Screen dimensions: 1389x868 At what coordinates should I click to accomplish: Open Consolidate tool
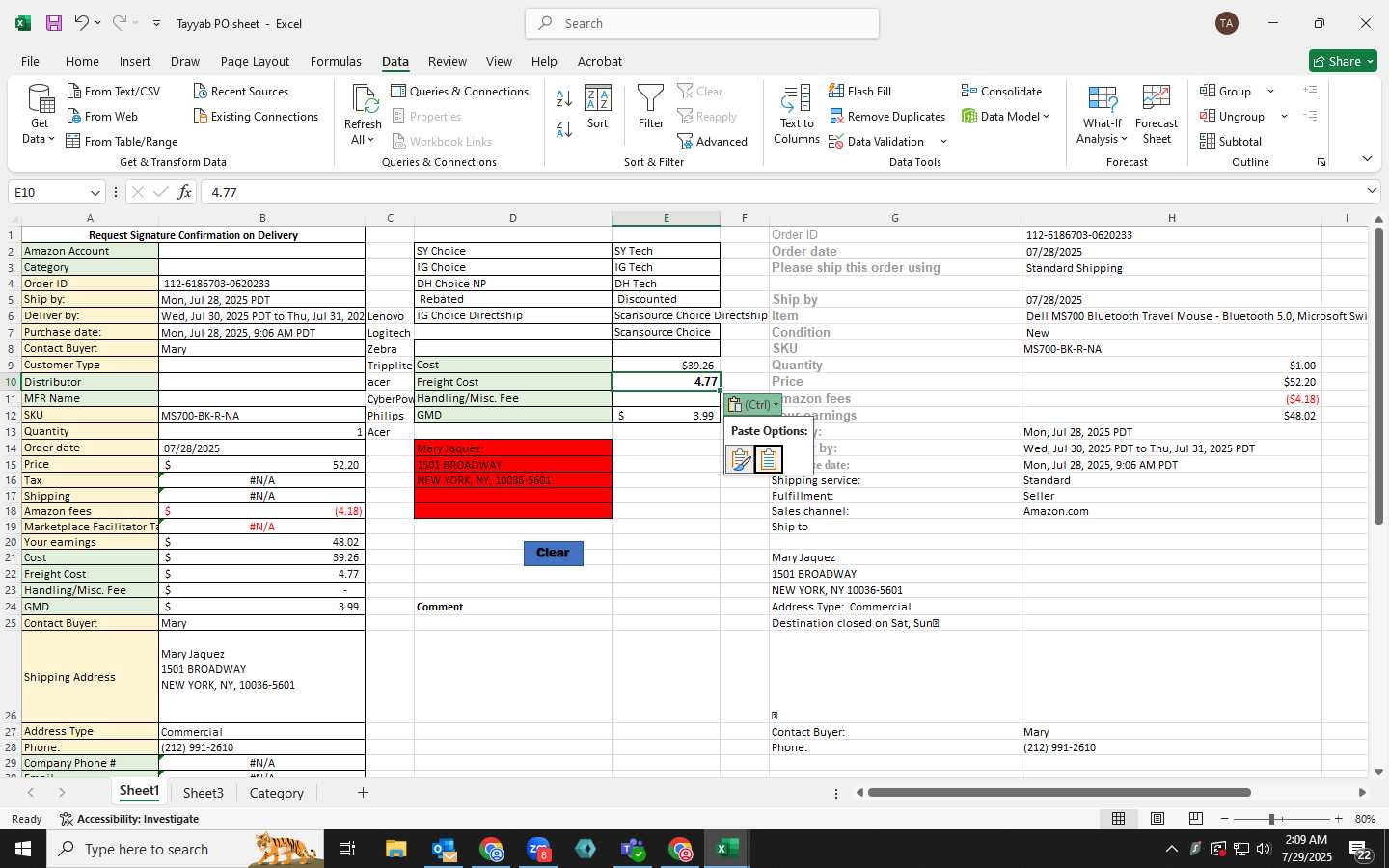(1001, 91)
